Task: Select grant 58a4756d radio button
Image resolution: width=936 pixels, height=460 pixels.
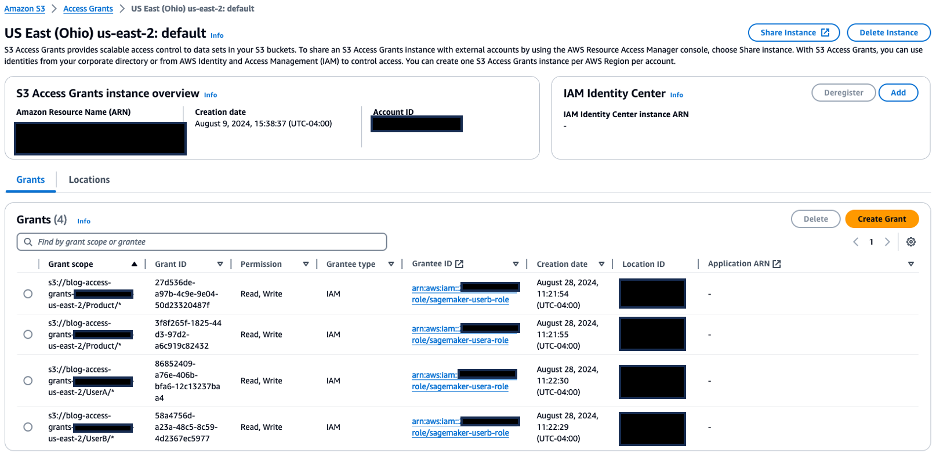Action: 27,427
